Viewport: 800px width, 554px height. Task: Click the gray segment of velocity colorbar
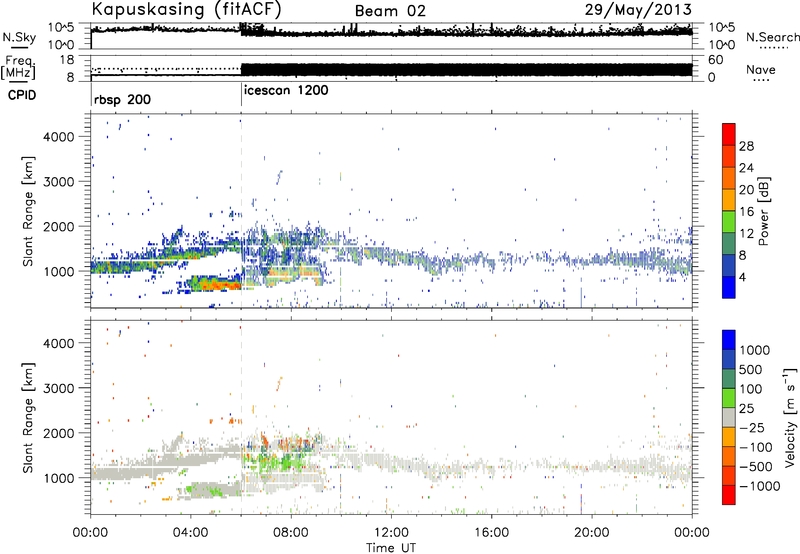729,418
